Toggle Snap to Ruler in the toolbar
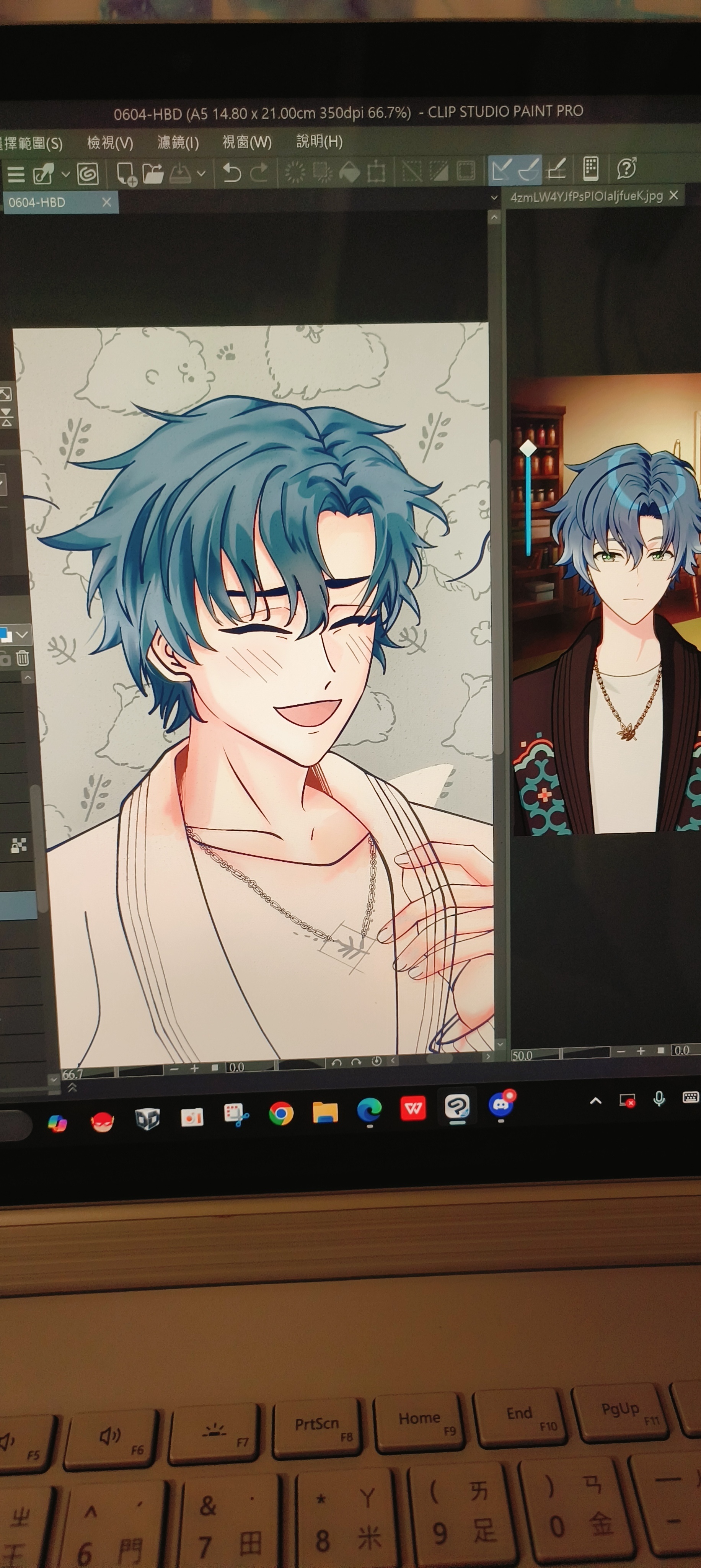The image size is (701, 1568). tap(501, 170)
